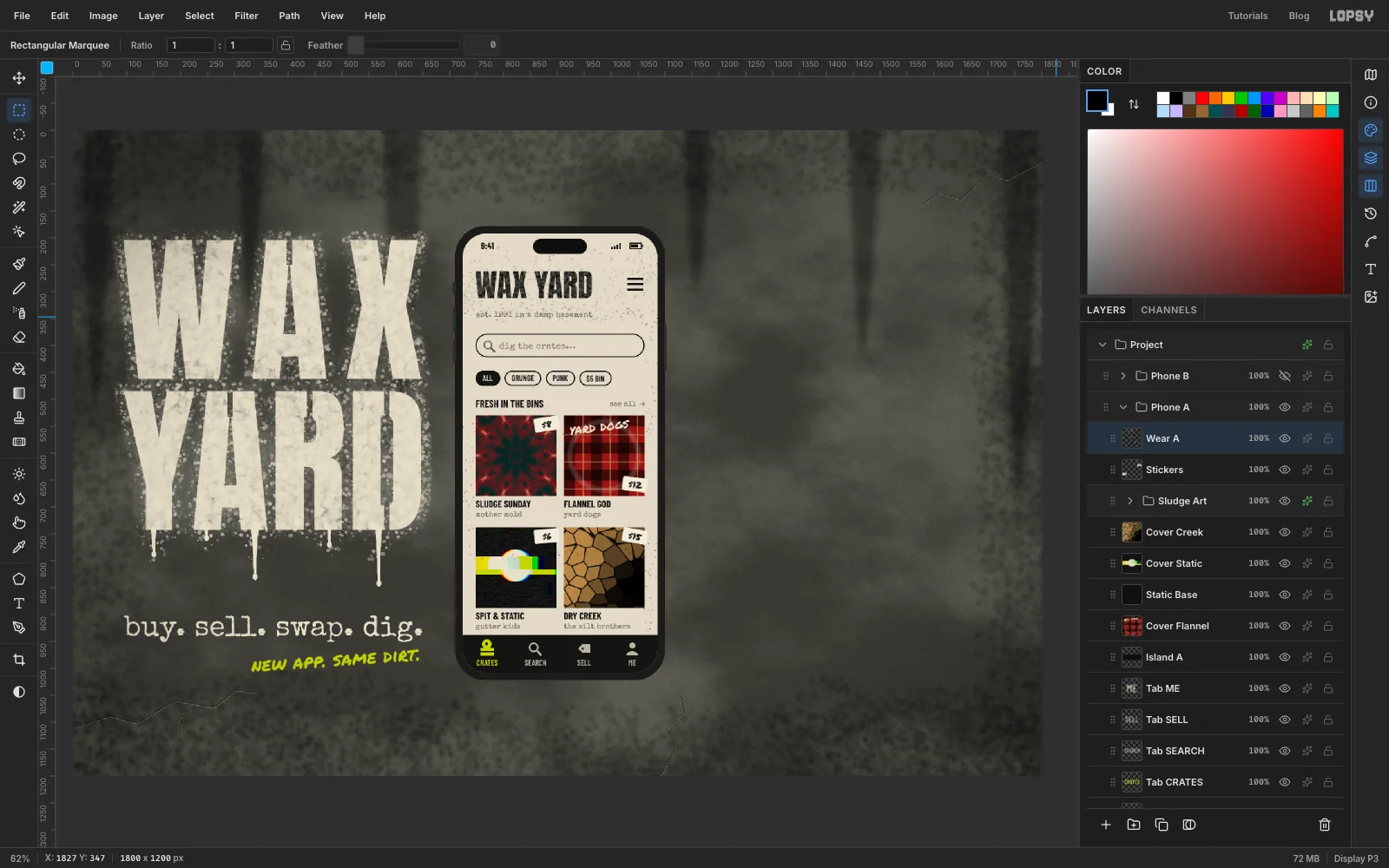Click the first Ratio input field
The height and width of the screenshot is (868, 1389).
coord(191,45)
